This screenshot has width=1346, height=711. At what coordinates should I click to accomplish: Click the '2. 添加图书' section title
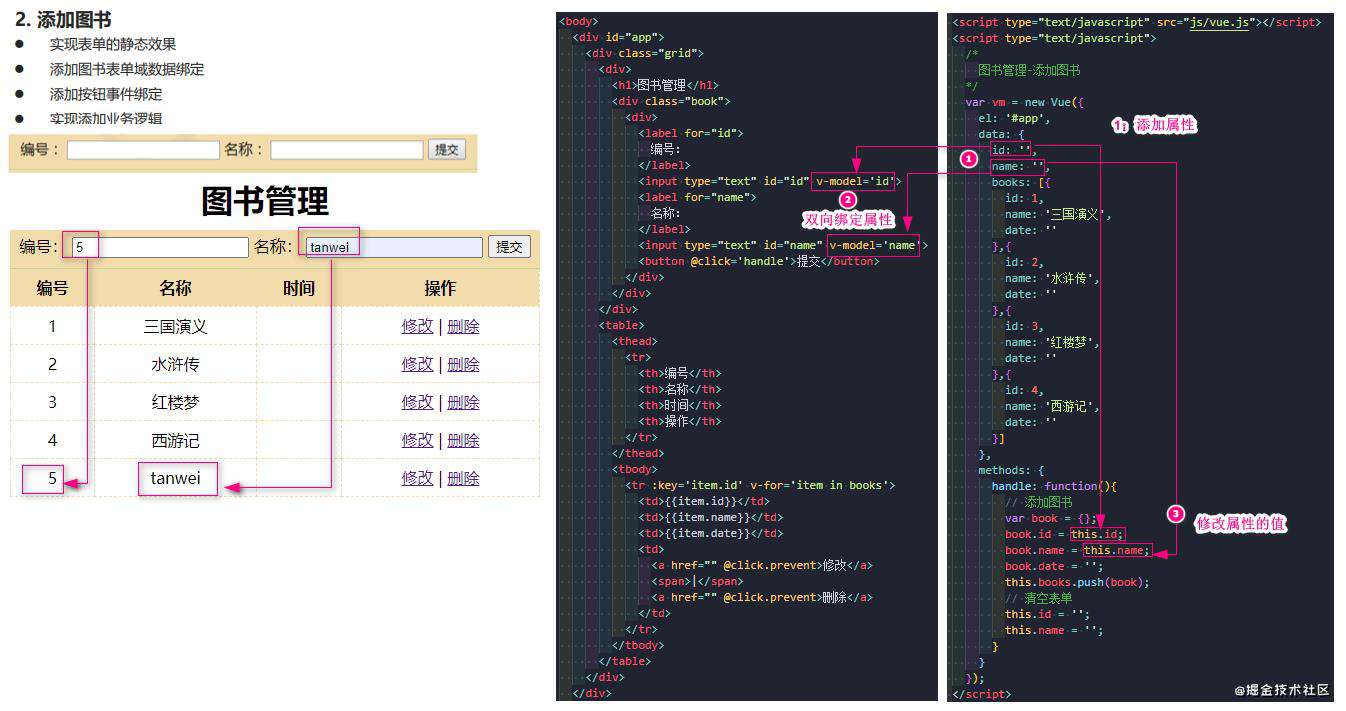[63, 20]
